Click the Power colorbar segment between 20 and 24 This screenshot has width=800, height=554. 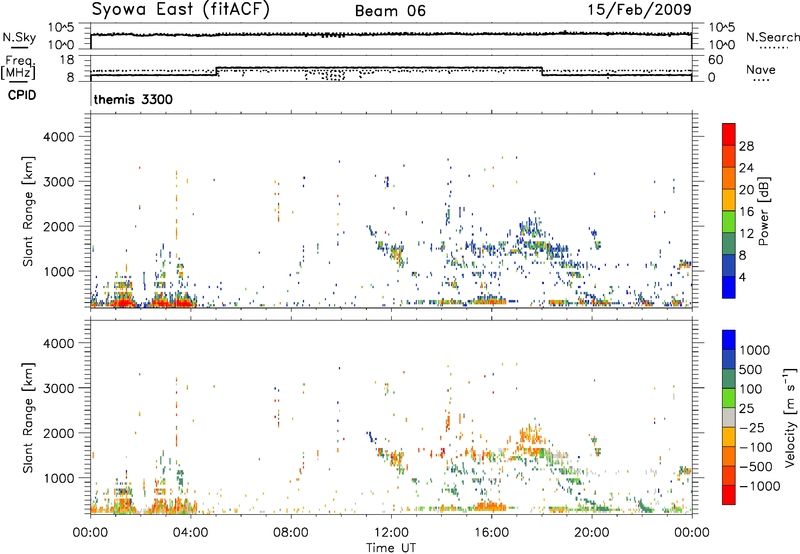pyautogui.click(x=729, y=178)
